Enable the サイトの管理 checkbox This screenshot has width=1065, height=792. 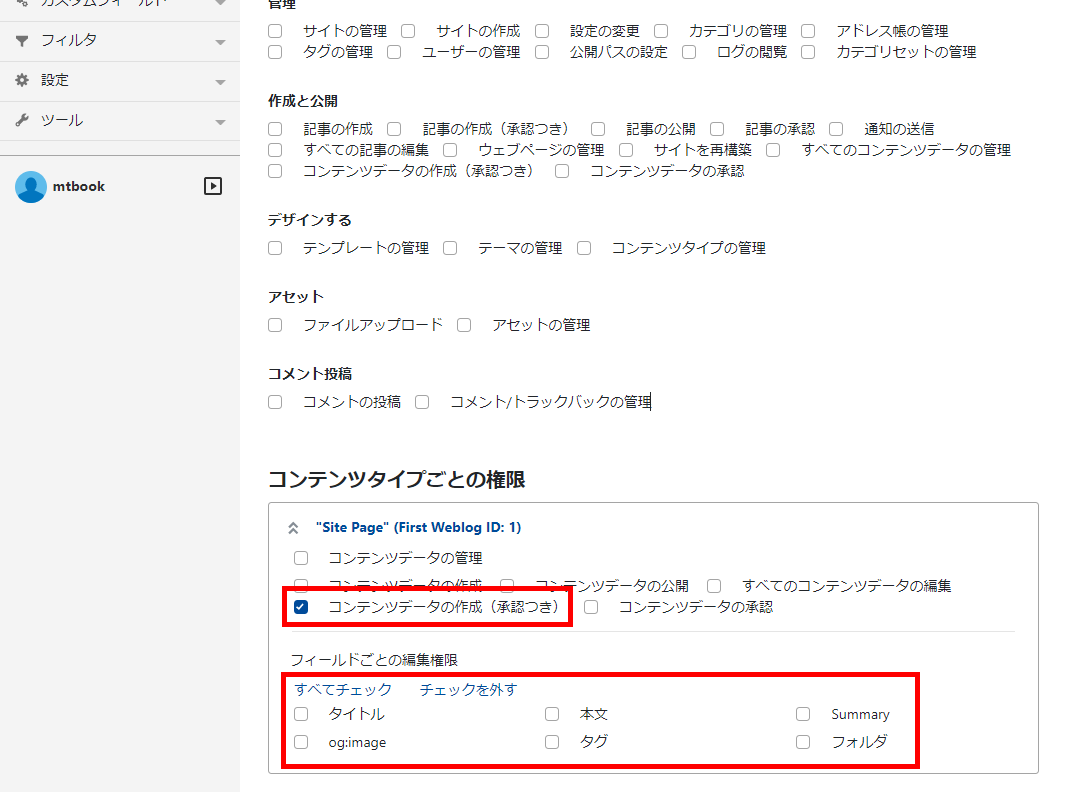[x=275, y=31]
